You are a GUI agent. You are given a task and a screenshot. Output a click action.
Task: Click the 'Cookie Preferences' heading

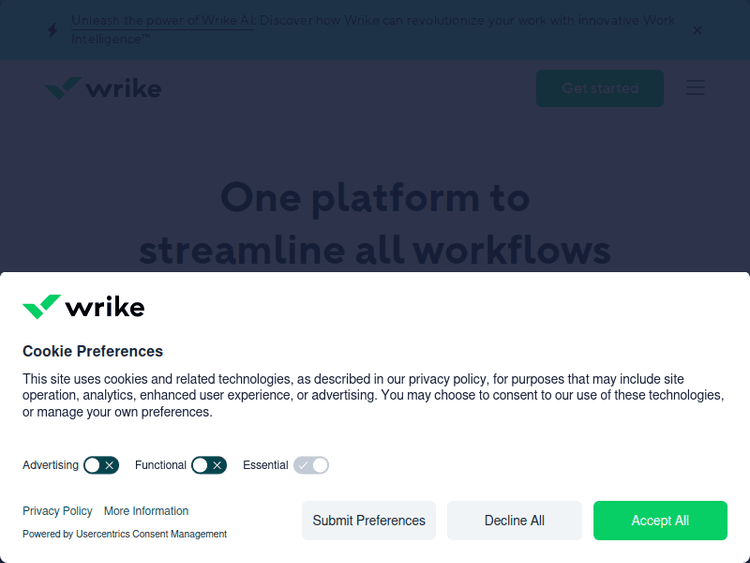[x=93, y=351]
